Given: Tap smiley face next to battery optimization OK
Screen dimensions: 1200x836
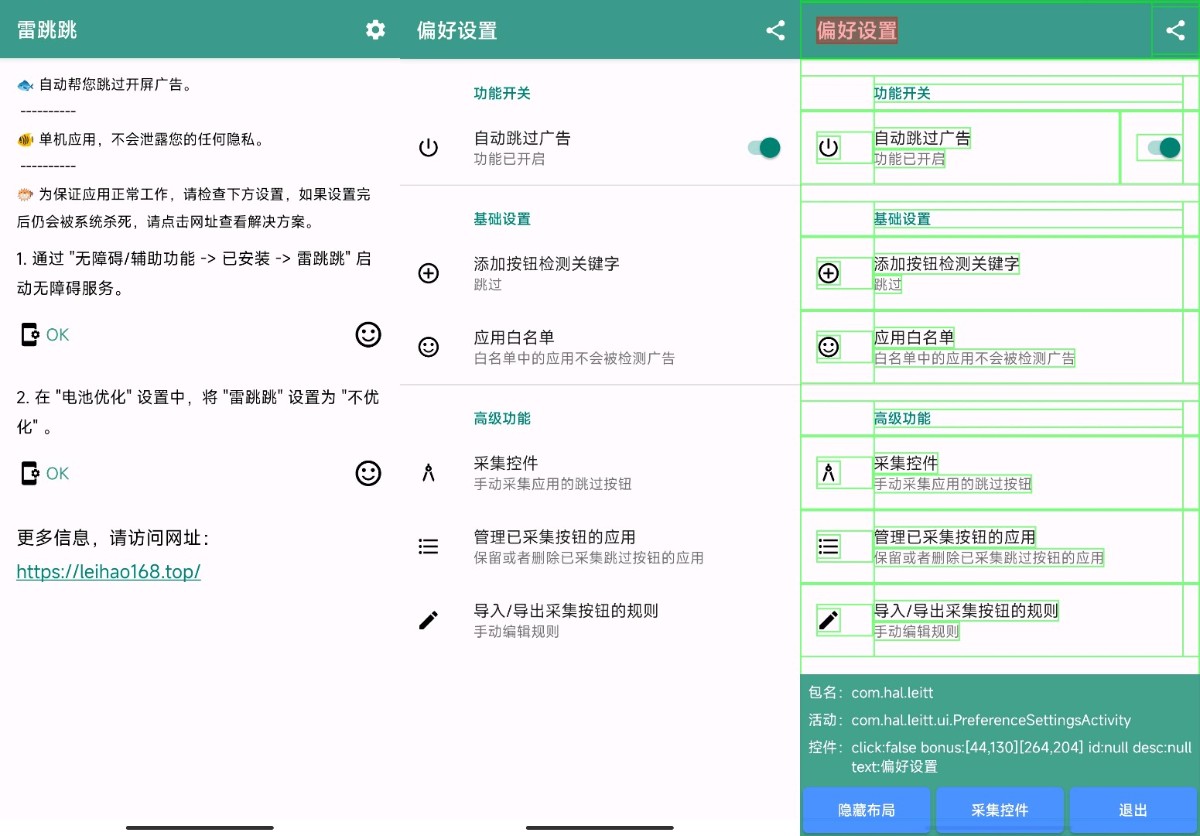Looking at the screenshot, I should pos(368,473).
